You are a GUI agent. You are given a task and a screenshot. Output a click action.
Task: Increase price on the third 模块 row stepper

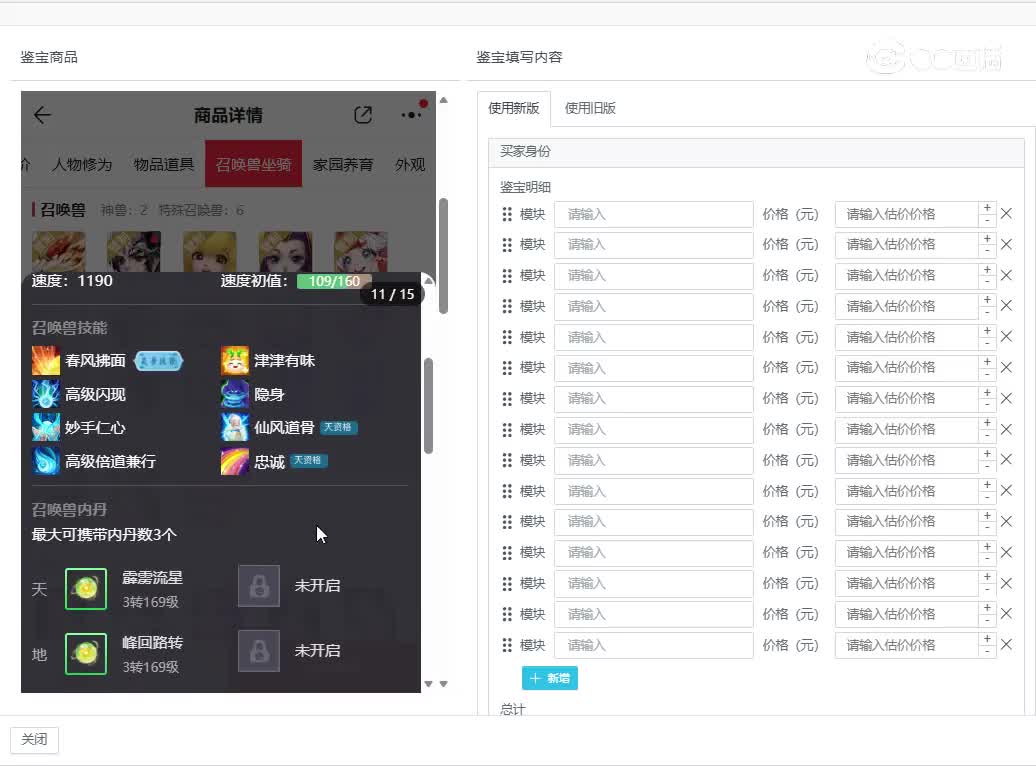[987, 269]
